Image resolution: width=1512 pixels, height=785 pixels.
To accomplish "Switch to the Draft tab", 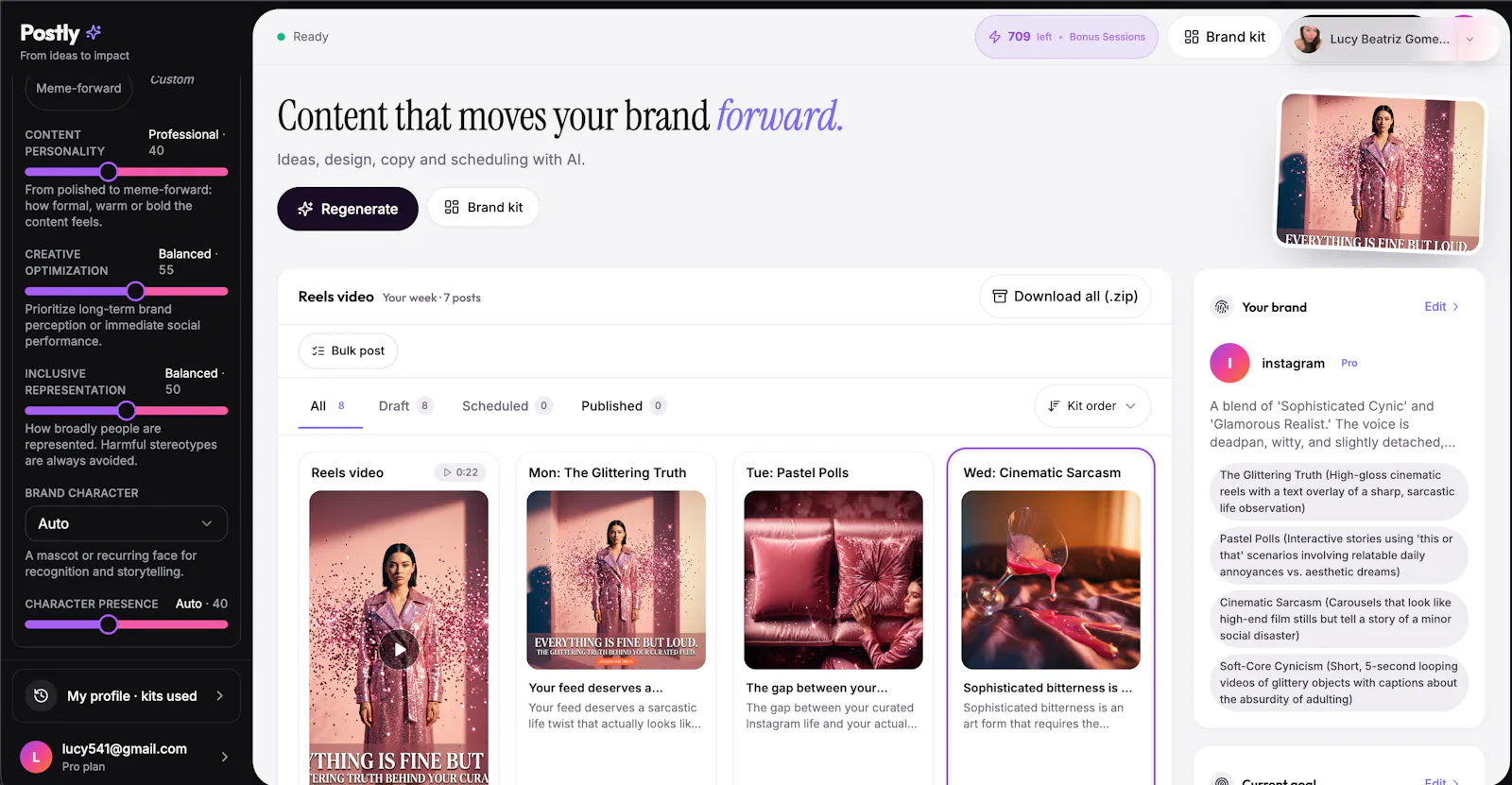I will (x=405, y=406).
